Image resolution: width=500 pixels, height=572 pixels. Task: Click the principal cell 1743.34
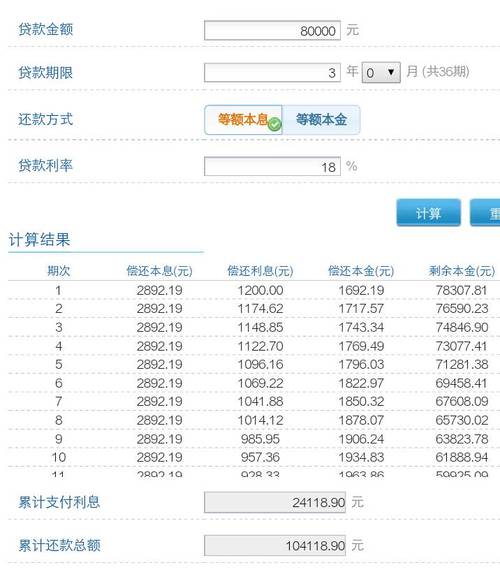[x=361, y=327]
